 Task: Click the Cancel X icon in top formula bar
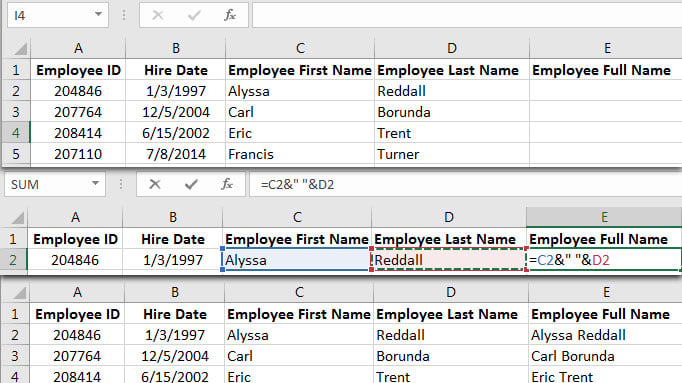[x=158, y=15]
